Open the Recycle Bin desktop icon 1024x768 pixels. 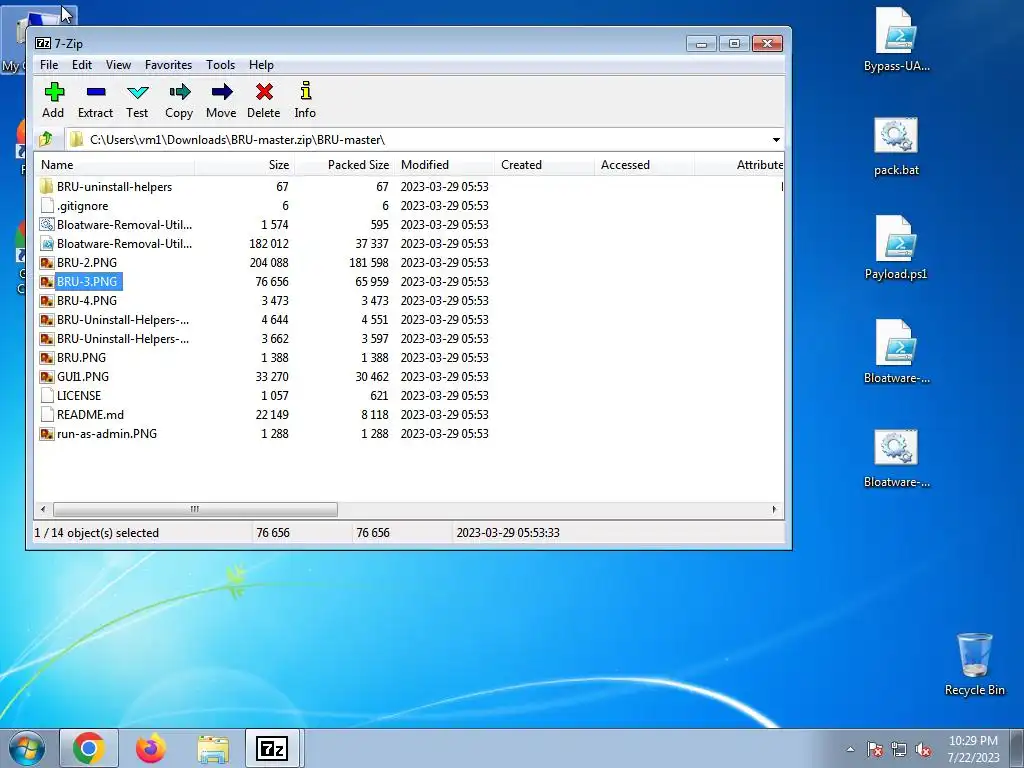pos(974,655)
